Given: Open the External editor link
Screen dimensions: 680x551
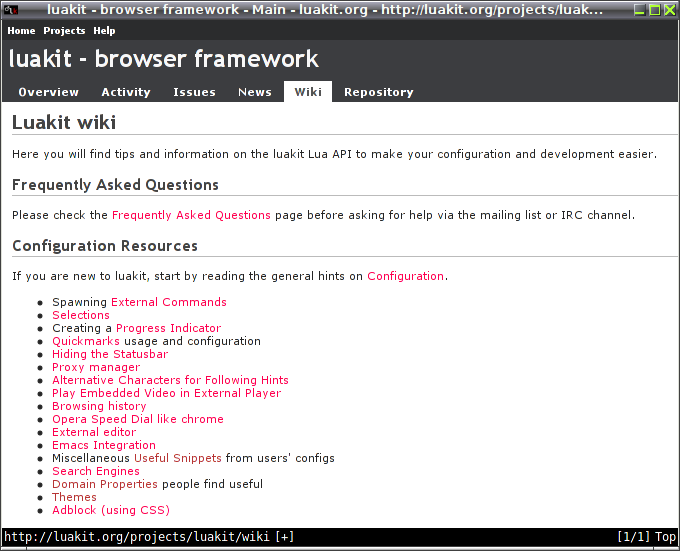Looking at the screenshot, I should 94,432.
